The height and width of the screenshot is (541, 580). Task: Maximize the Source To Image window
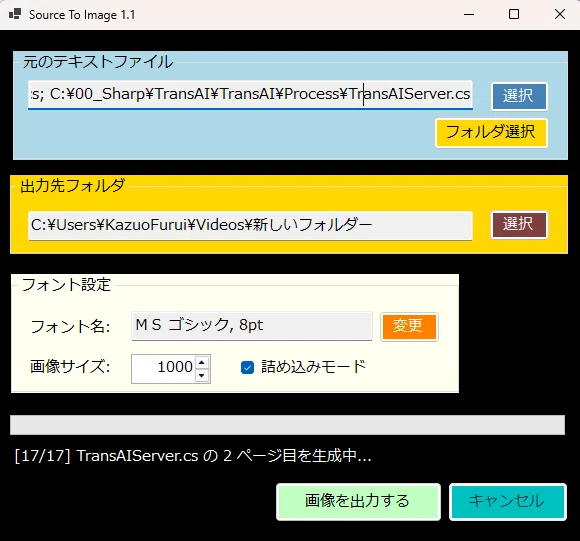pyautogui.click(x=513, y=14)
